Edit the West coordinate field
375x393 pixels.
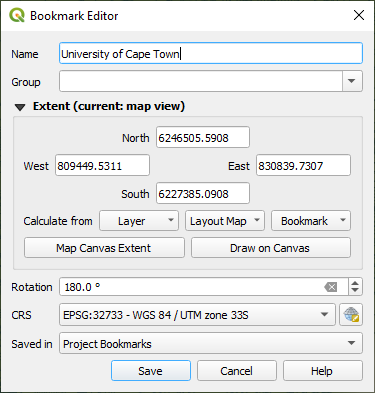pos(102,165)
